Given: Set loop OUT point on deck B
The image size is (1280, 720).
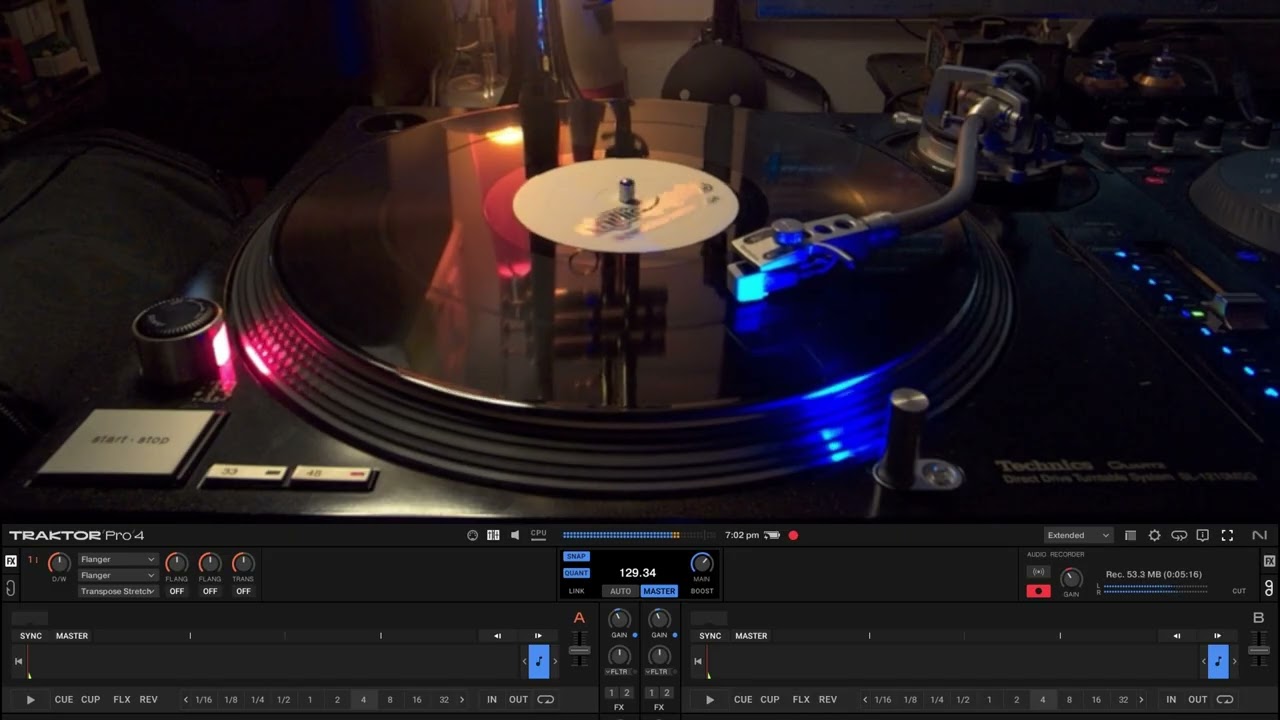Looking at the screenshot, I should 1197,700.
